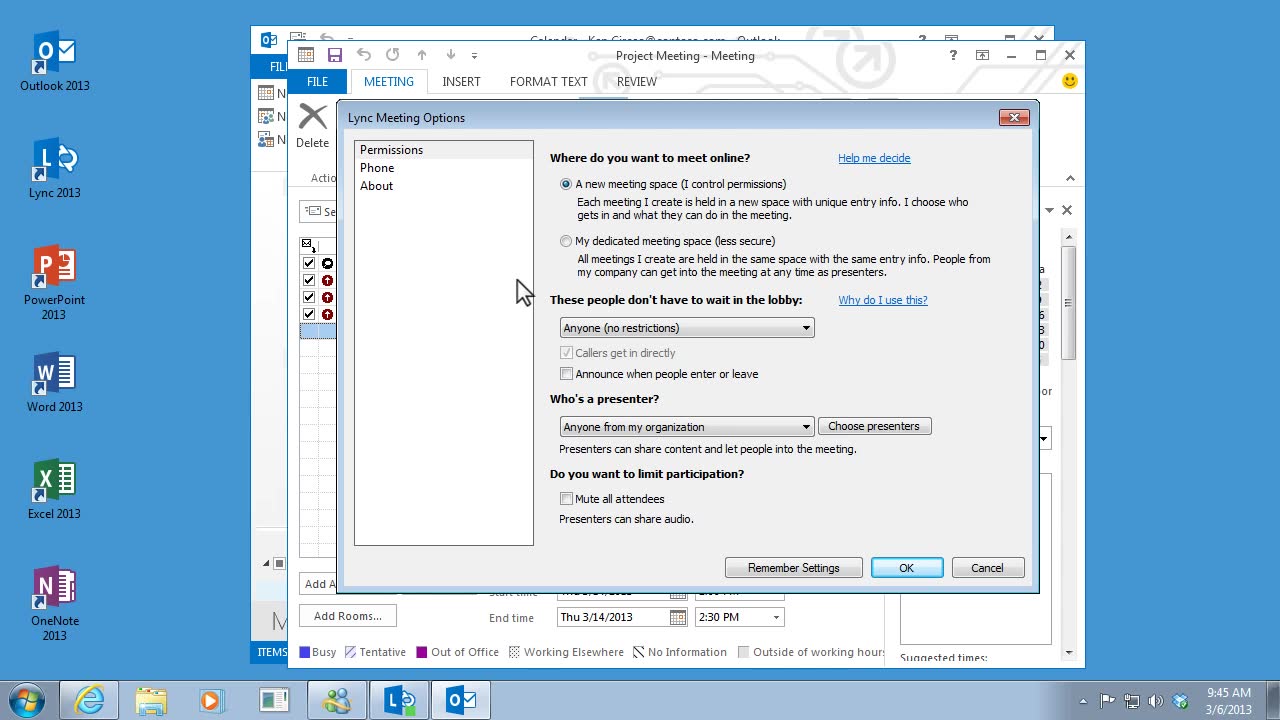The height and width of the screenshot is (720, 1280).
Task: Open the Word 2013 desktop shortcut
Action: (54, 383)
